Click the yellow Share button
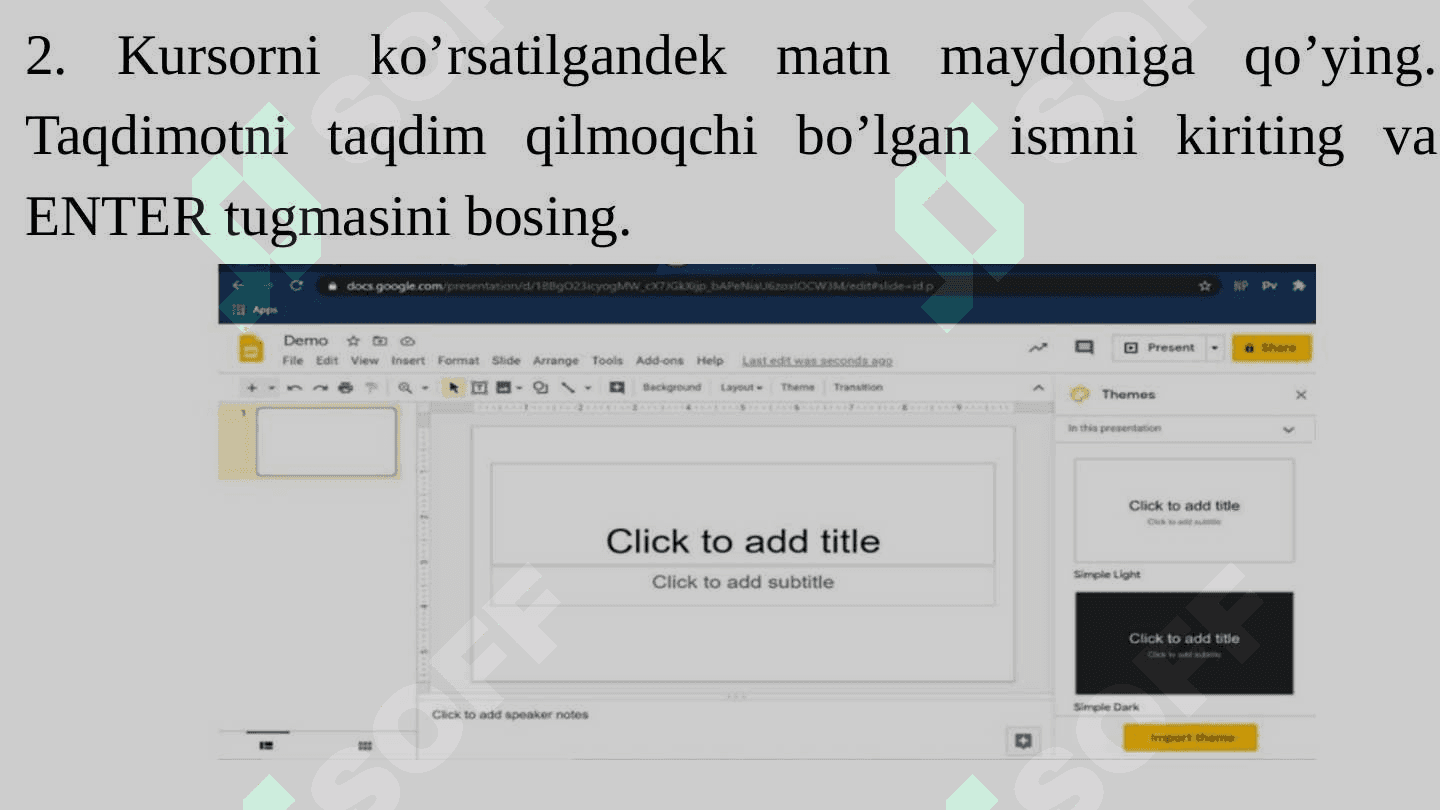 [1271, 348]
